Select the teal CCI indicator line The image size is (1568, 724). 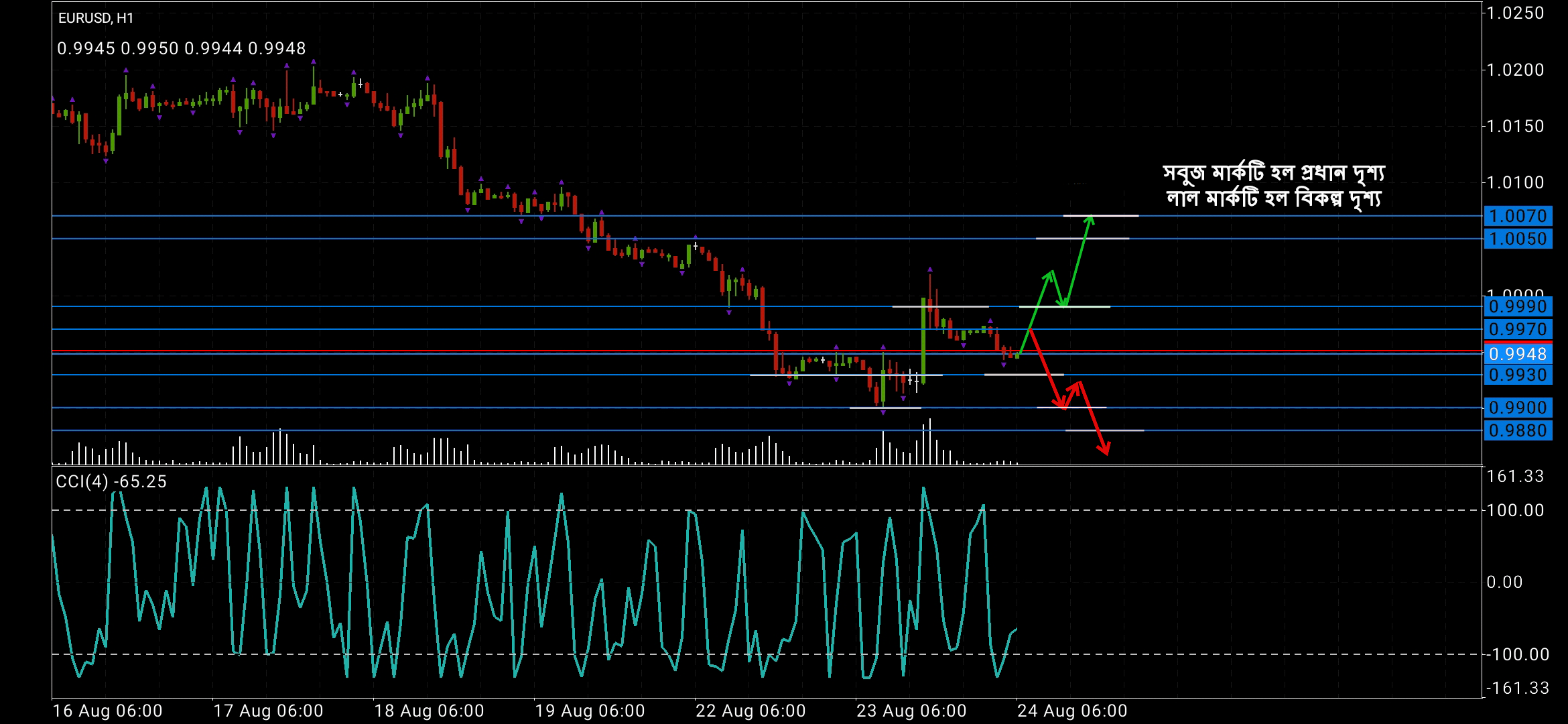534,582
